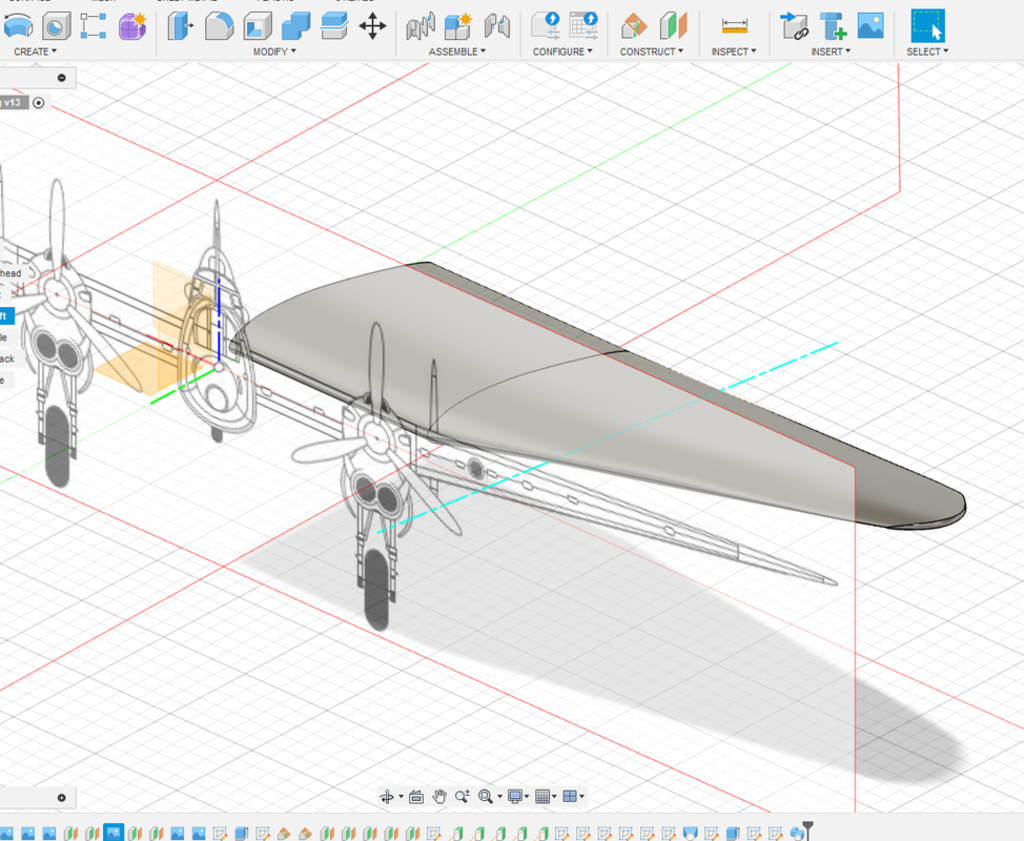This screenshot has height=841, width=1024.
Task: Activate the Select tool
Action: click(x=927, y=25)
